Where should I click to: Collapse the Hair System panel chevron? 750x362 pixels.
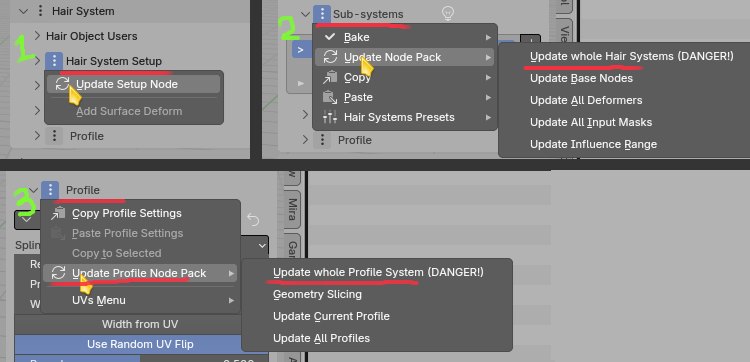coord(22,11)
